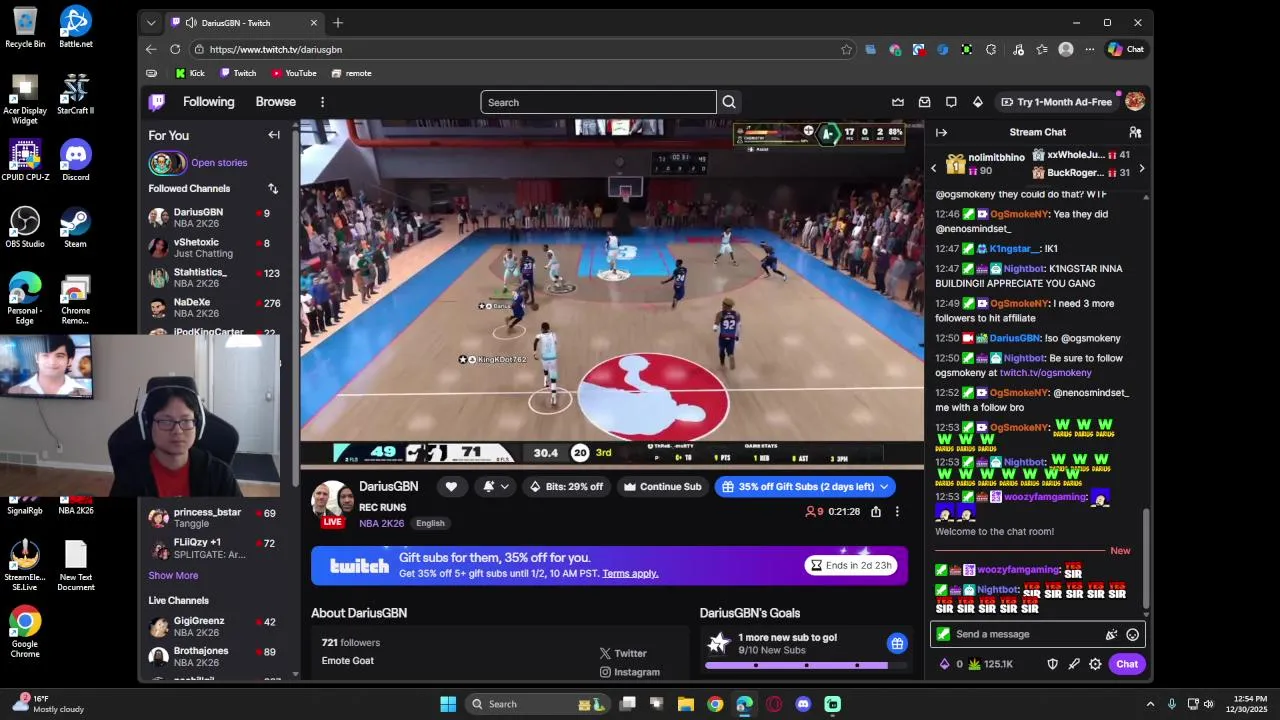Open Windows Start menu
This screenshot has width=1280, height=720.
[448, 704]
